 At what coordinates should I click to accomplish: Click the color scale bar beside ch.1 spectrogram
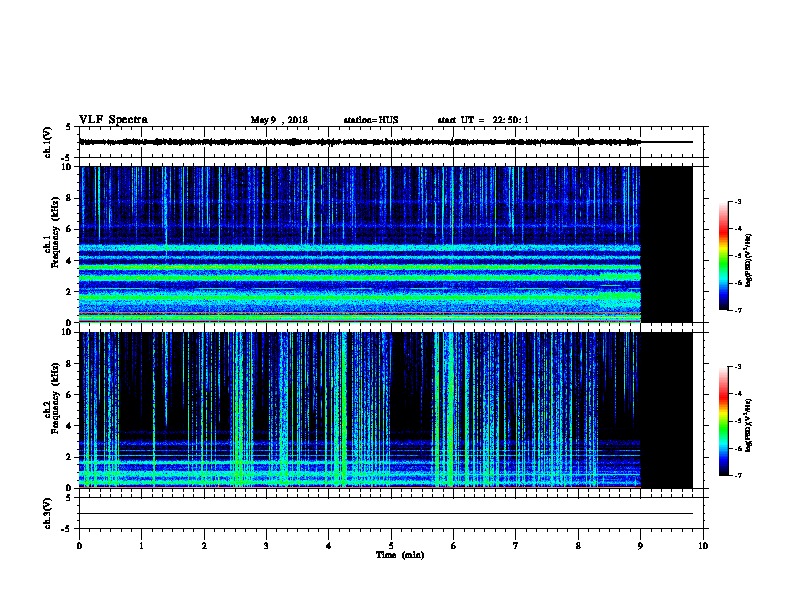723,256
